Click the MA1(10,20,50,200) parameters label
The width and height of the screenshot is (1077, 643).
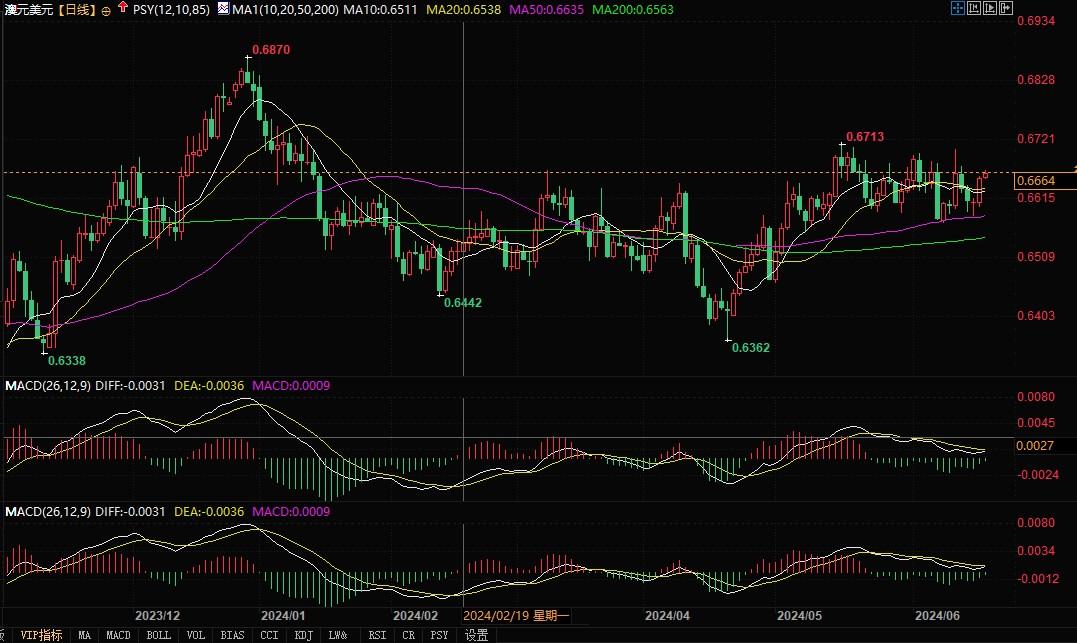point(284,10)
